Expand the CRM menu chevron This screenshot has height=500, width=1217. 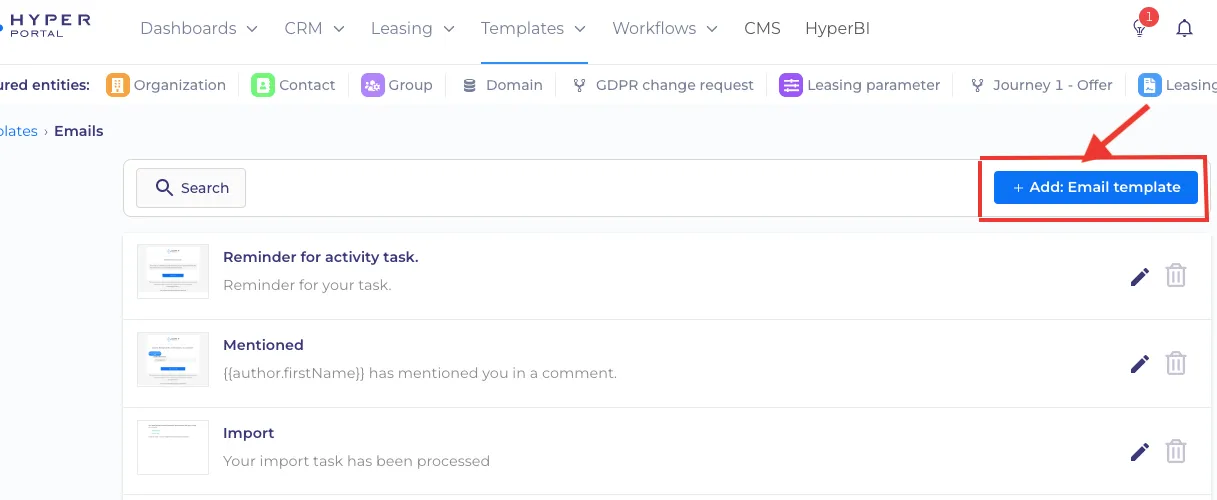338,29
